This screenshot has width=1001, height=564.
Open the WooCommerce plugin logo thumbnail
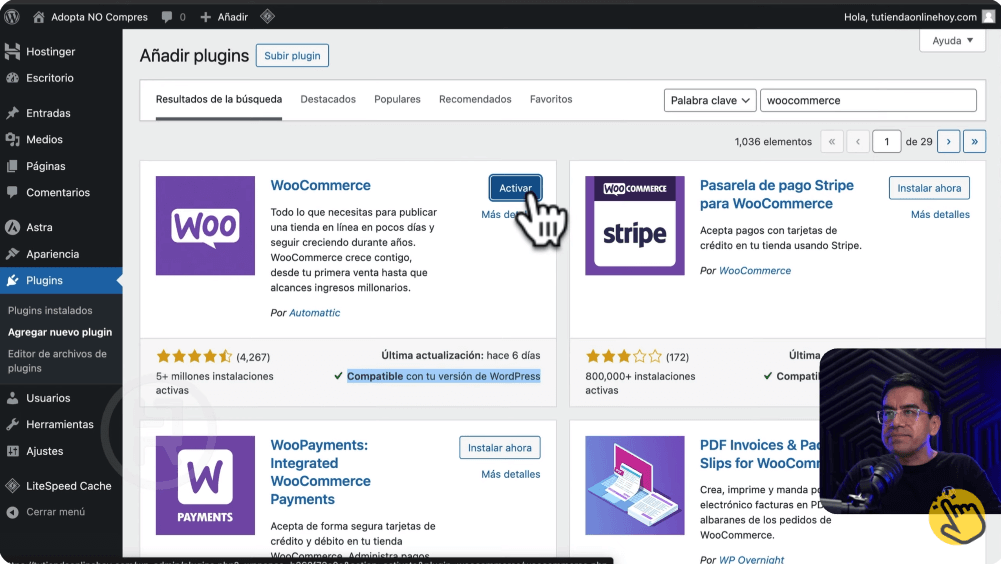click(x=205, y=225)
